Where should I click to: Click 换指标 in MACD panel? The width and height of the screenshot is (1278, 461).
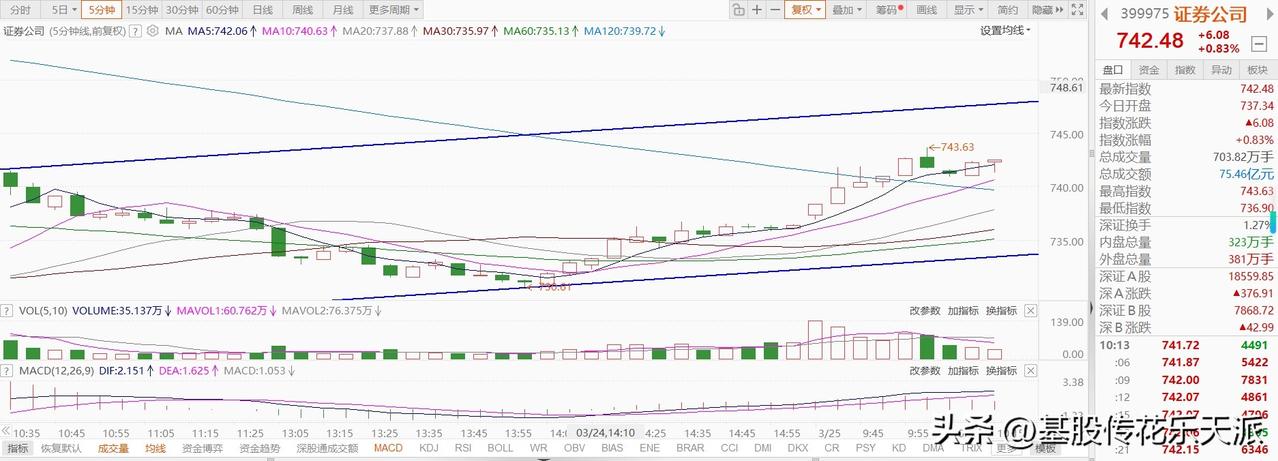[1002, 370]
